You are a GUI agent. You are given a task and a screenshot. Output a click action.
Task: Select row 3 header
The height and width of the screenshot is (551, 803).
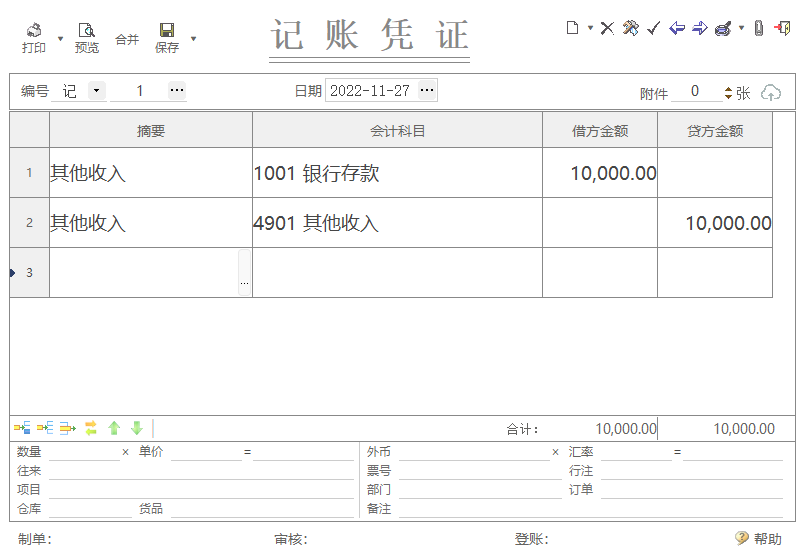[x=29, y=272]
